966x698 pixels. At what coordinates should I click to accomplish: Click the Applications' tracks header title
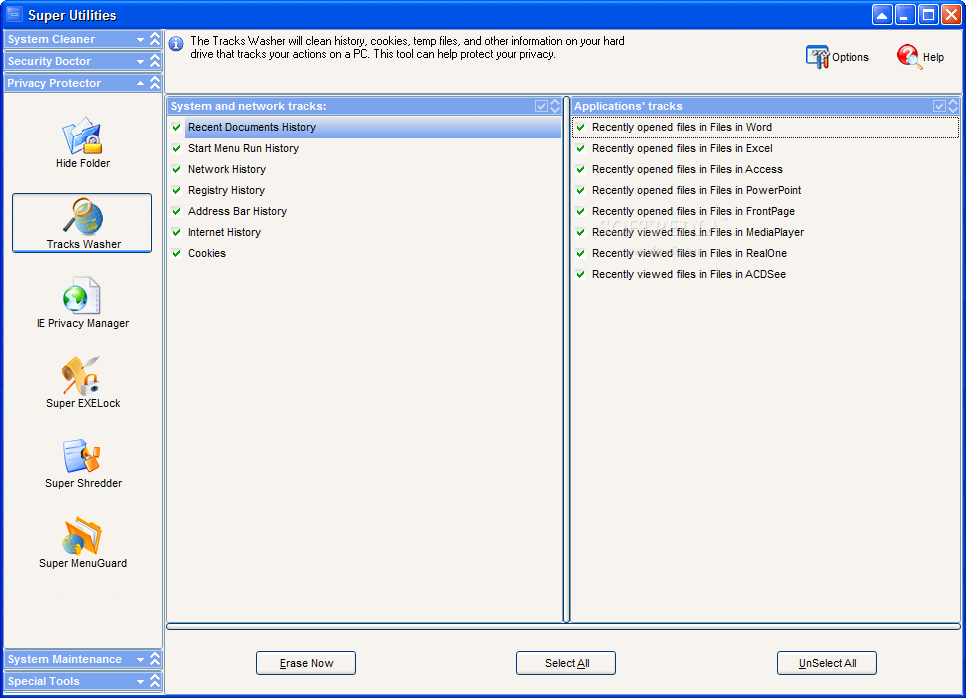[628, 106]
